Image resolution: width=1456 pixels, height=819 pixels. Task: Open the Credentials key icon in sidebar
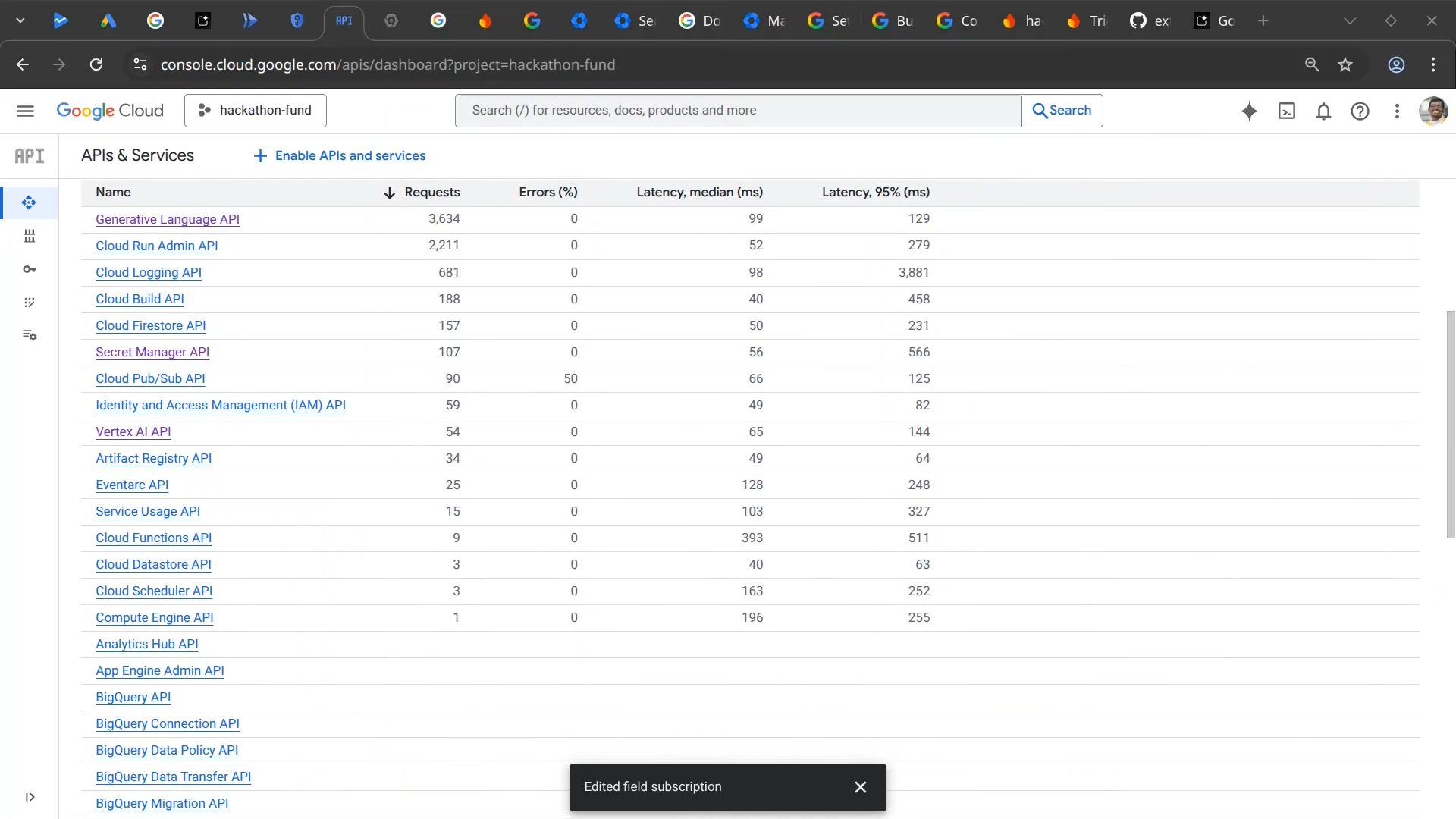pos(30,269)
